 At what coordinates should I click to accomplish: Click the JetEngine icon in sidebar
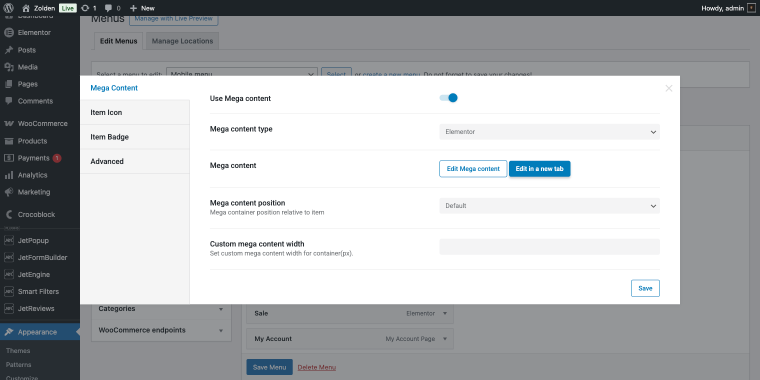point(9,274)
